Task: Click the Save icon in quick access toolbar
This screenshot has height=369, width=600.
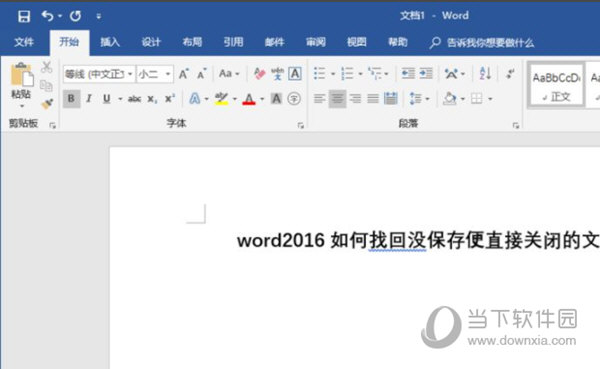Action: click(24, 16)
